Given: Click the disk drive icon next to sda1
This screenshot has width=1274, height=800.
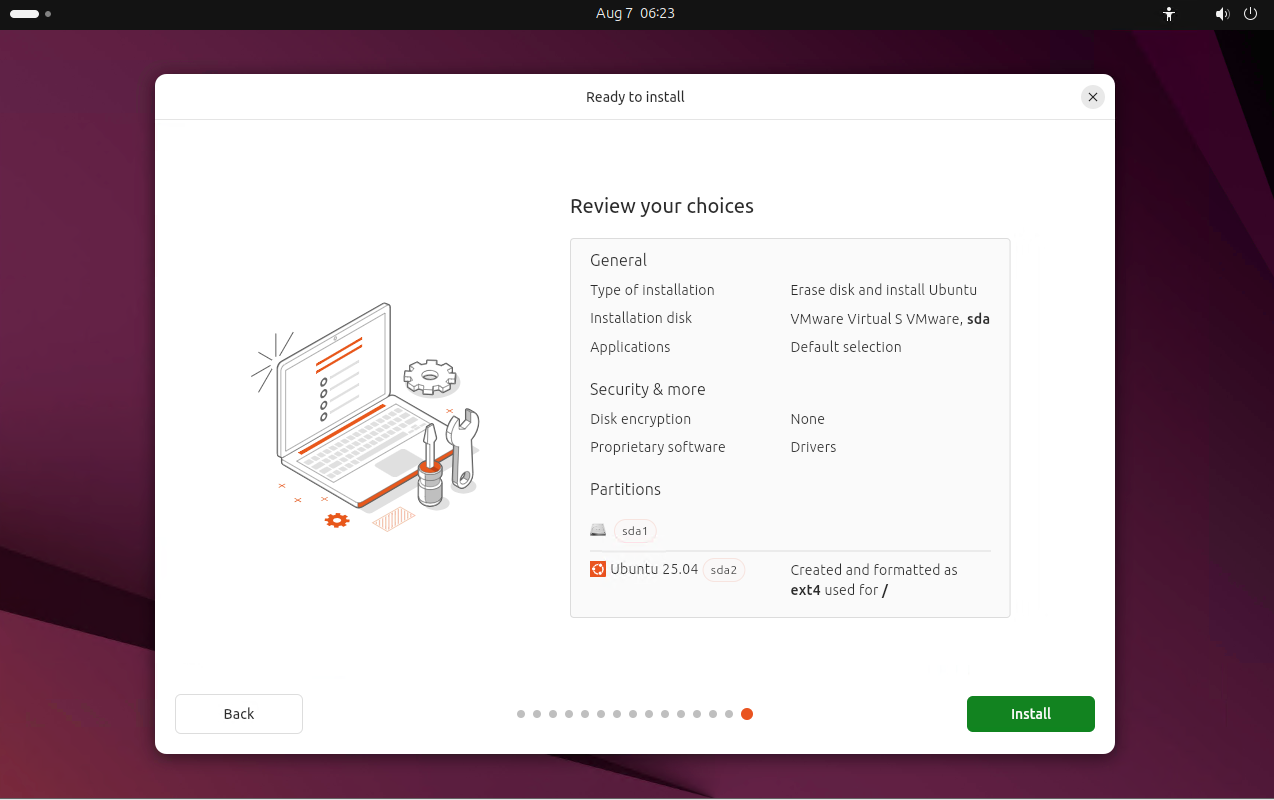Looking at the screenshot, I should [x=598, y=530].
